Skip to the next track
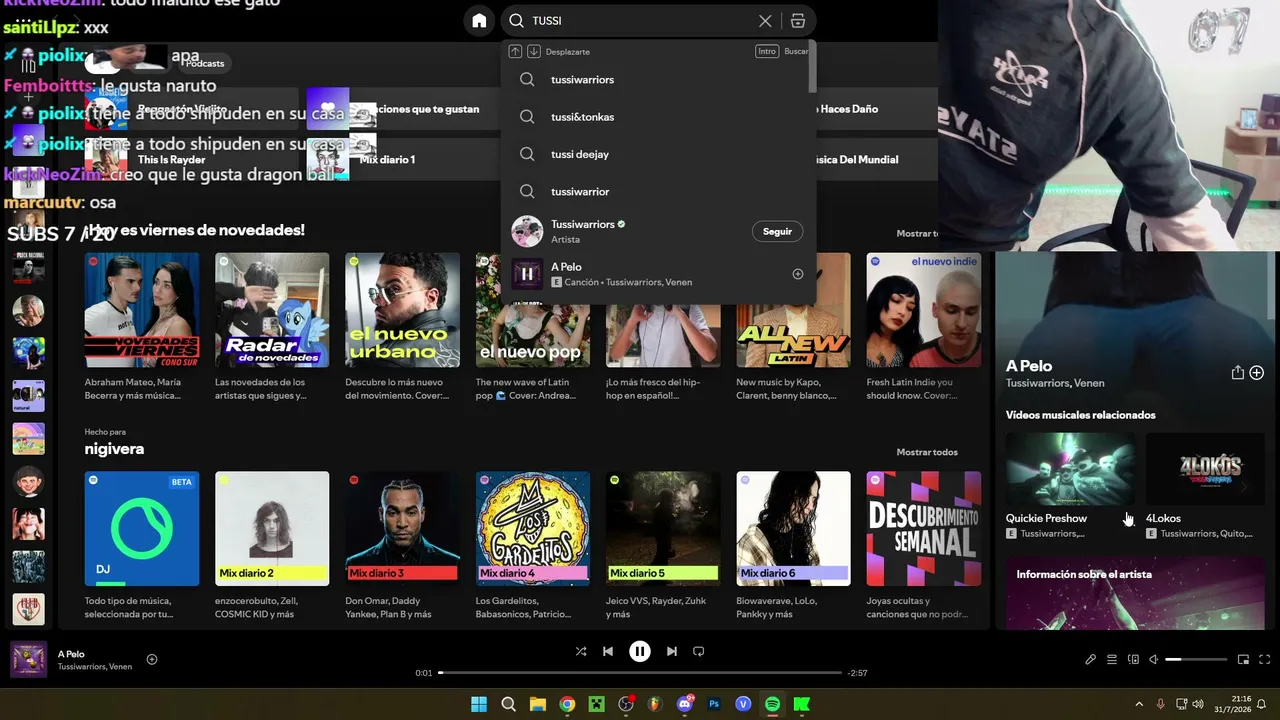Viewport: 1280px width, 720px height. point(672,651)
